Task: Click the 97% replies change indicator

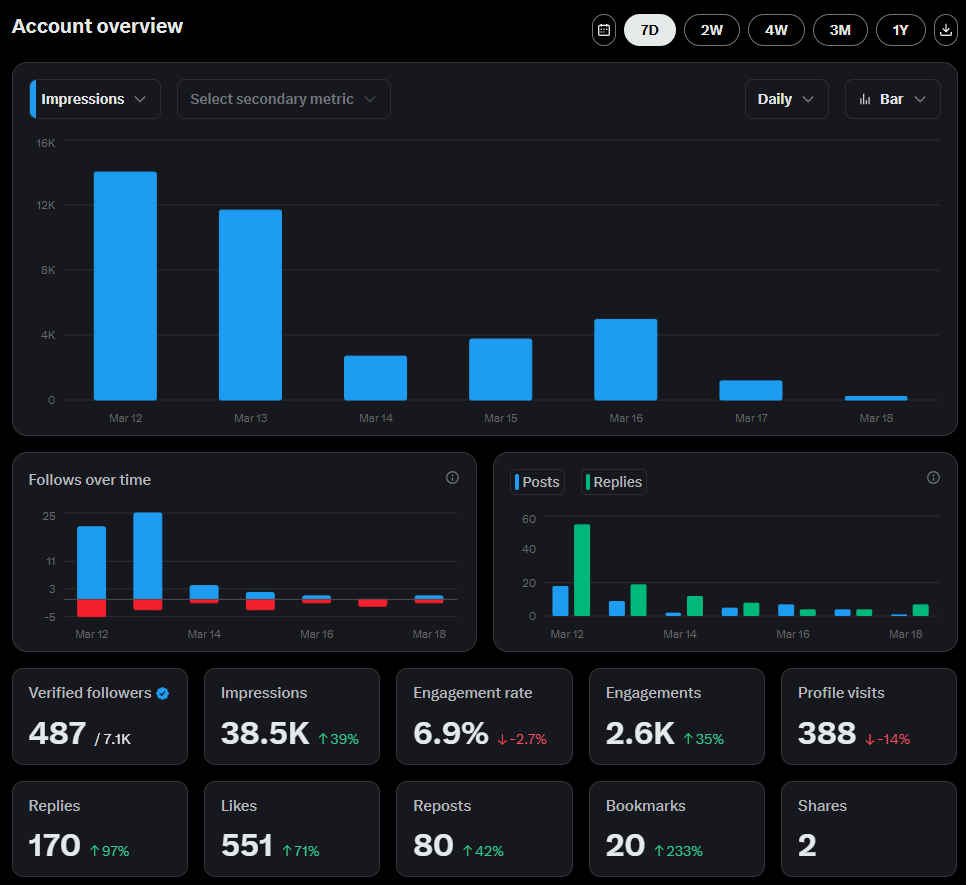Action: click(110, 851)
